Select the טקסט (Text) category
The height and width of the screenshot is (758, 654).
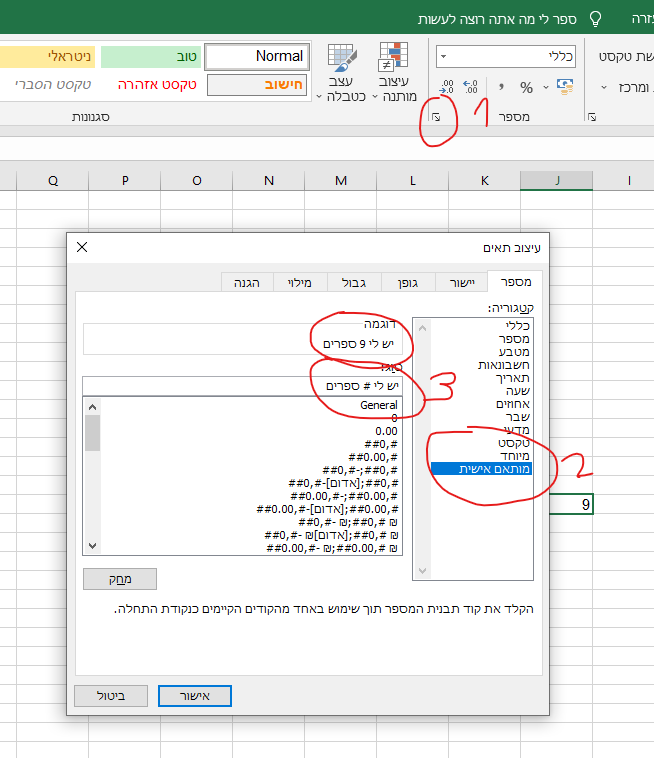click(481, 443)
